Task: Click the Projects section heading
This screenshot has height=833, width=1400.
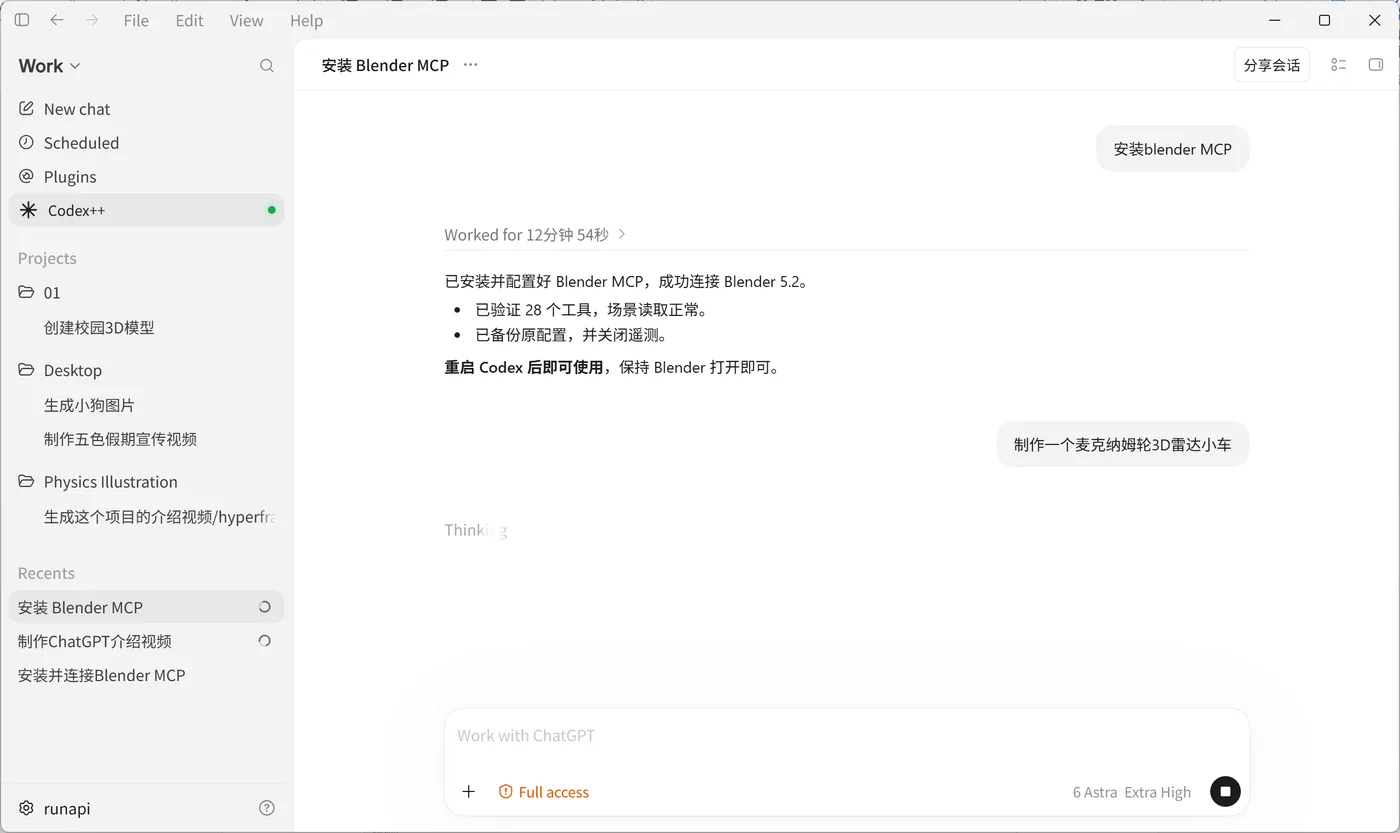Action: point(47,258)
